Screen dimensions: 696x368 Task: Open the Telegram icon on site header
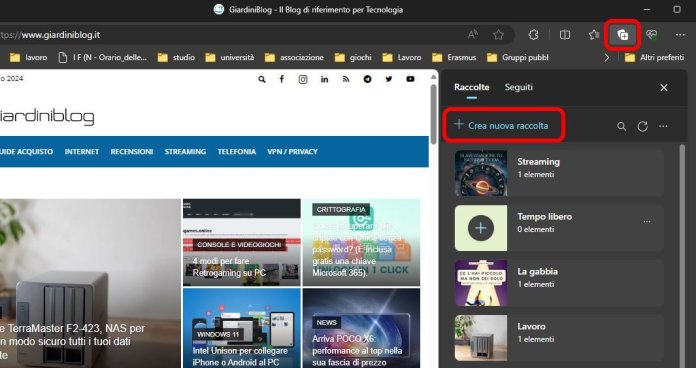pos(368,79)
